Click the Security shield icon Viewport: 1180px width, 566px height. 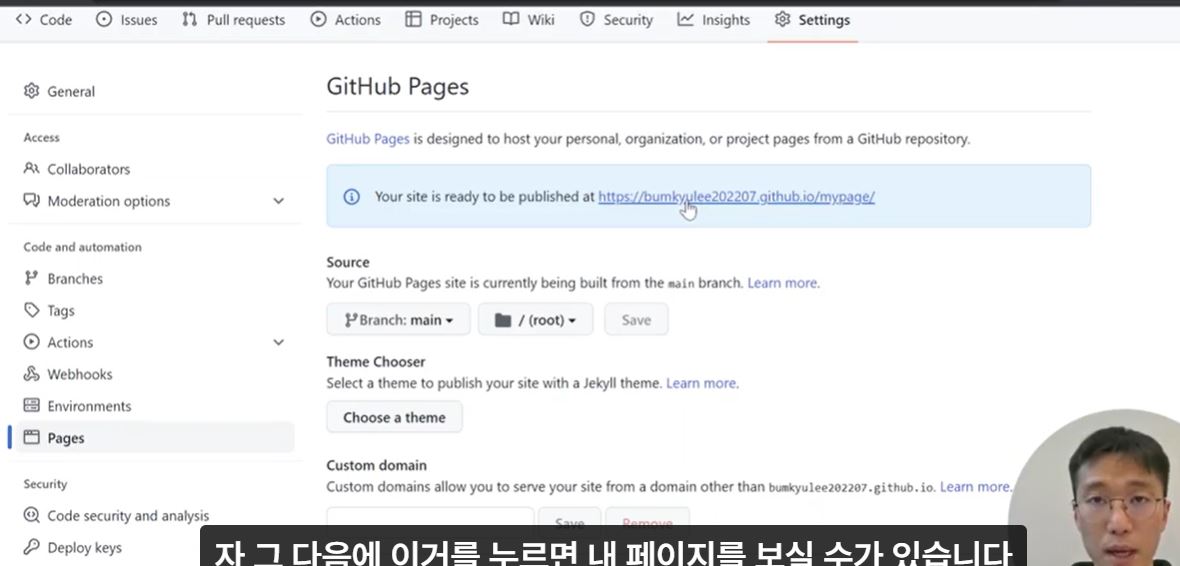click(587, 20)
